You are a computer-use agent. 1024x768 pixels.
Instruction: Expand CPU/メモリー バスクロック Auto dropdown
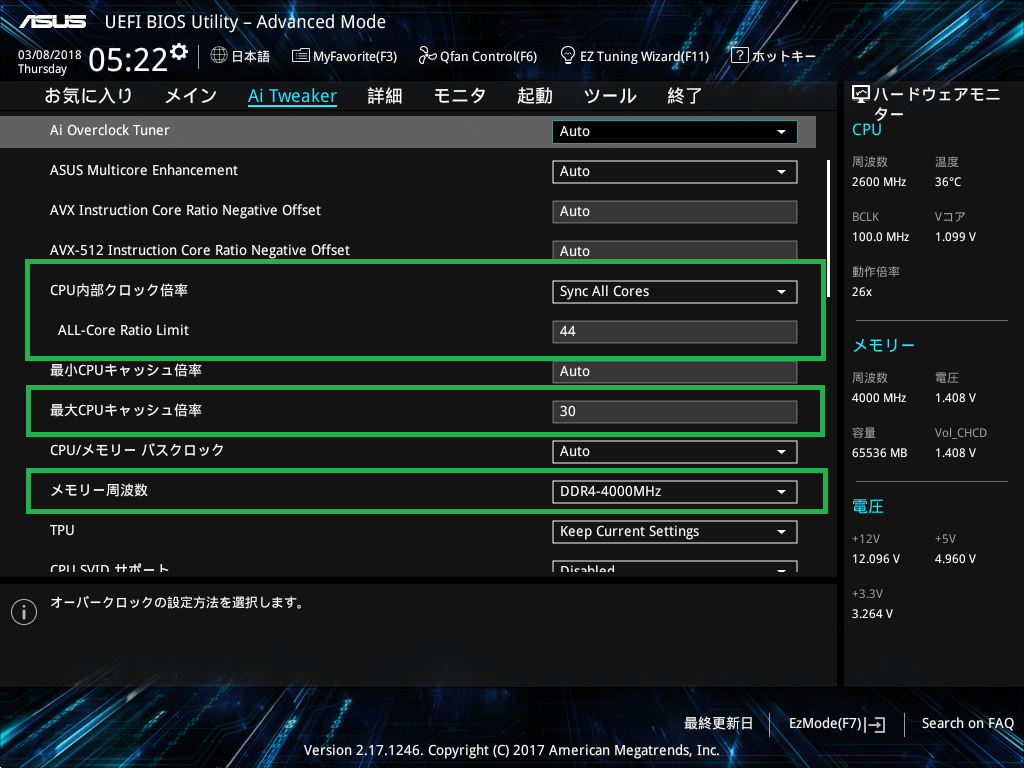675,451
